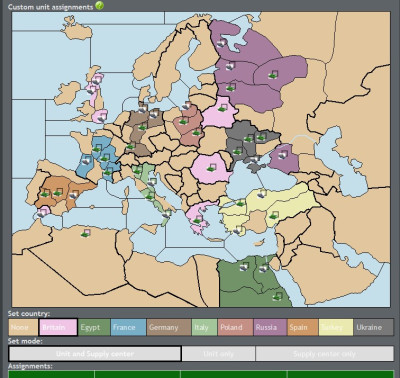Click the army icon on tan North Africa coast

pos(86,234)
